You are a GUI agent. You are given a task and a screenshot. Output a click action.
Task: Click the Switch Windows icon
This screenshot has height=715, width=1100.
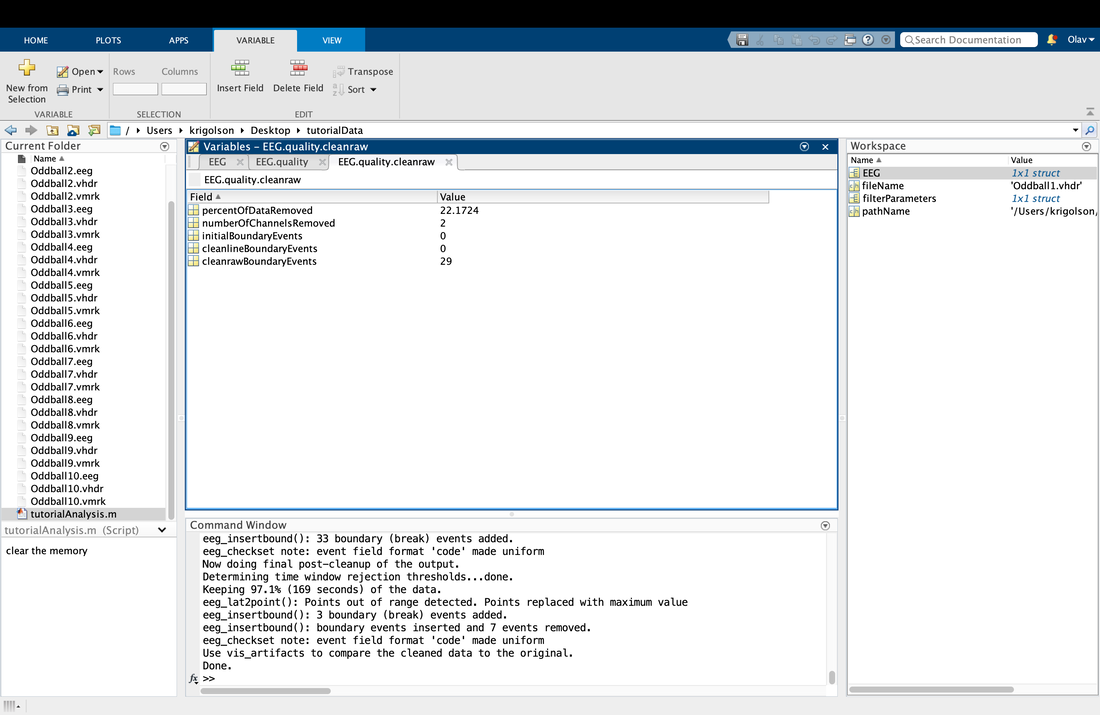(x=850, y=40)
